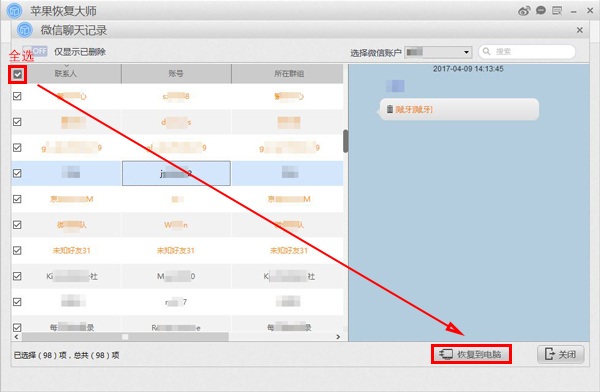Click the 已选择 (98) 项 status text
Screen dimensions: 600x392
40,356
